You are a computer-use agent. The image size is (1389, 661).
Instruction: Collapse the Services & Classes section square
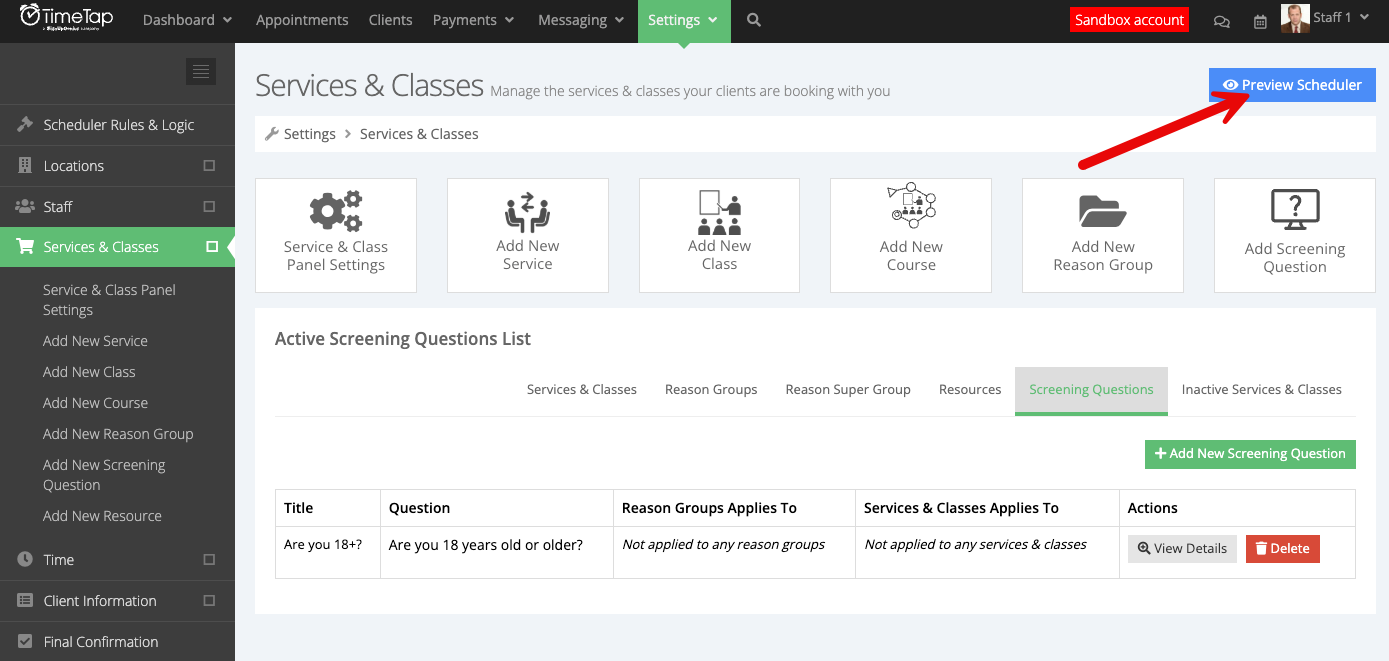click(211, 246)
